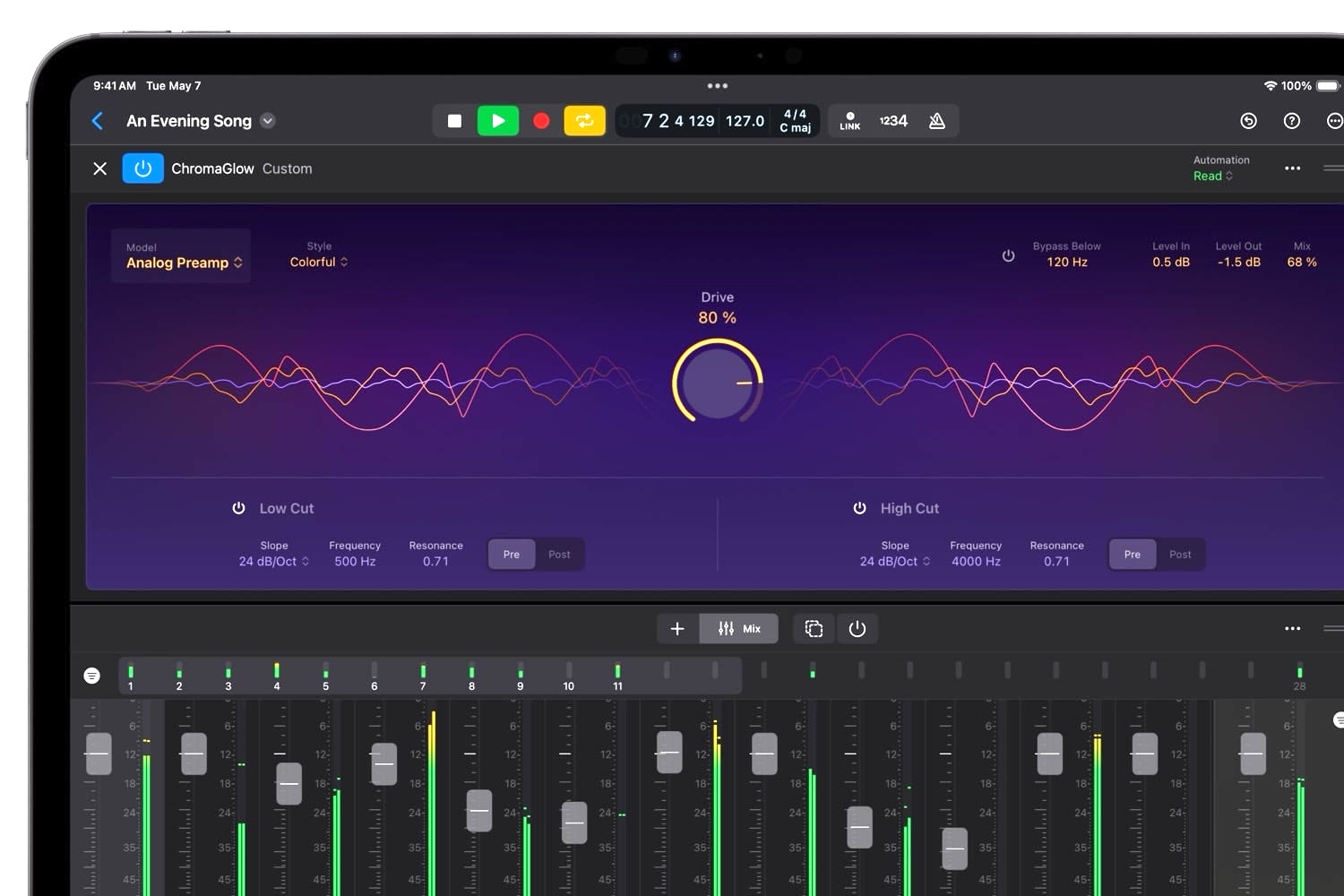
Task: Open Low Cut Slope 24 dB/Oct menu
Action: (x=273, y=561)
